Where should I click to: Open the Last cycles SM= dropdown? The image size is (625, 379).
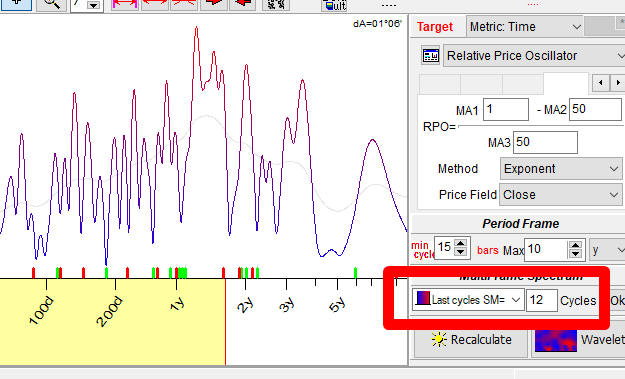click(x=468, y=300)
